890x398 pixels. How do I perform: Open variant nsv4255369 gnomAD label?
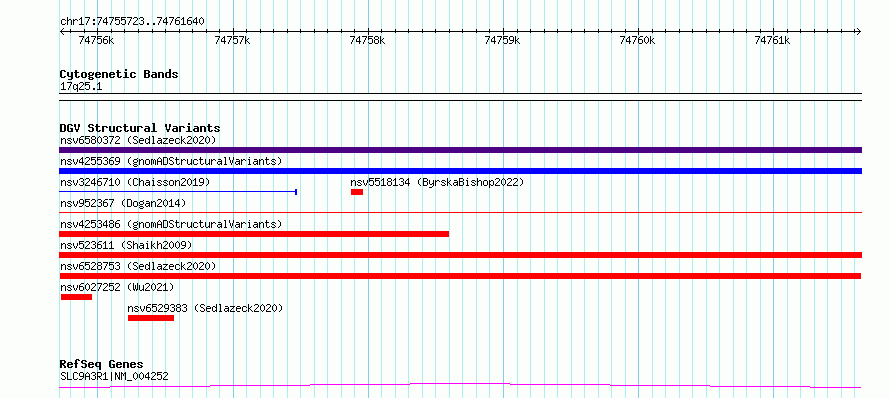(x=171, y=161)
